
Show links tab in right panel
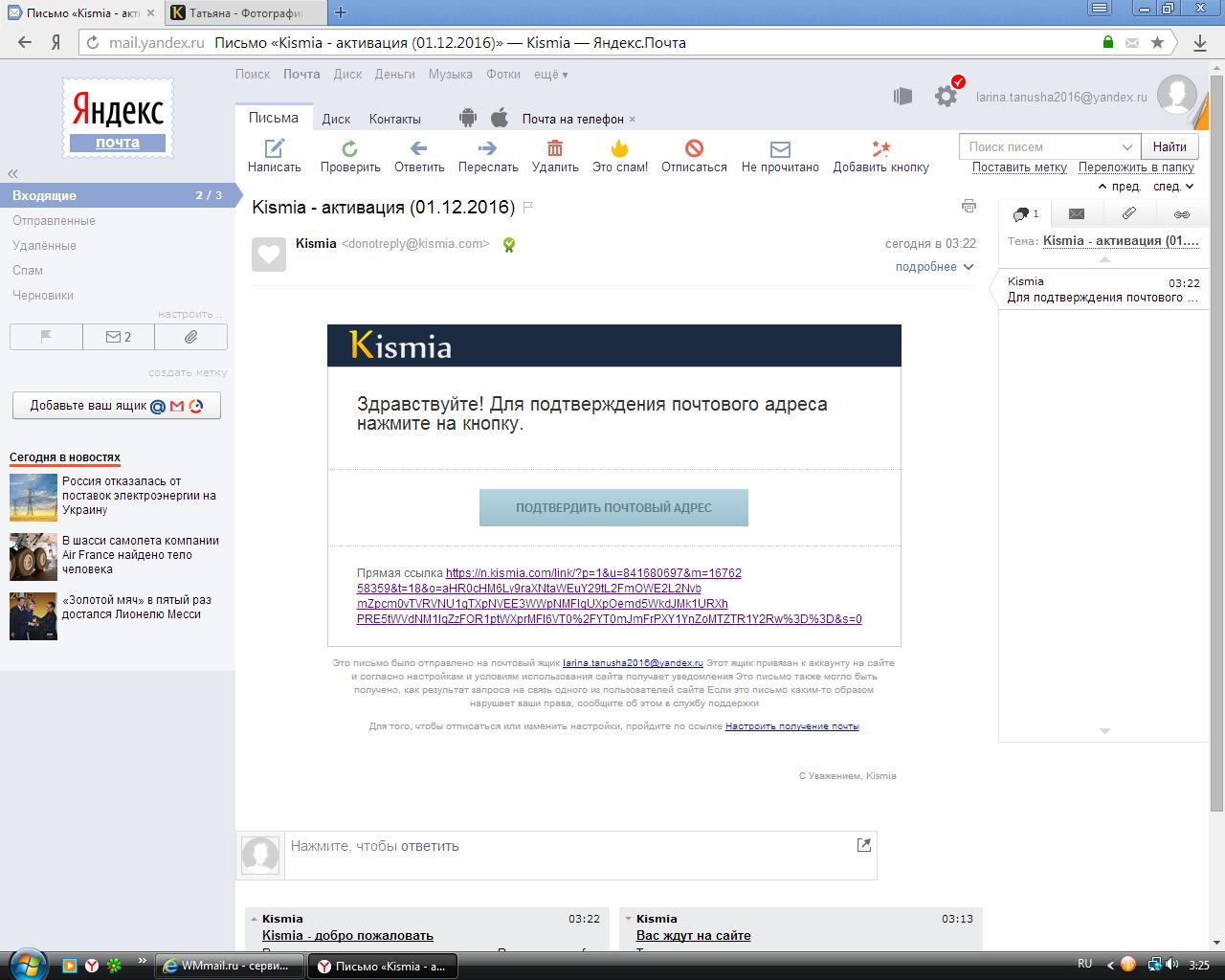1182,213
